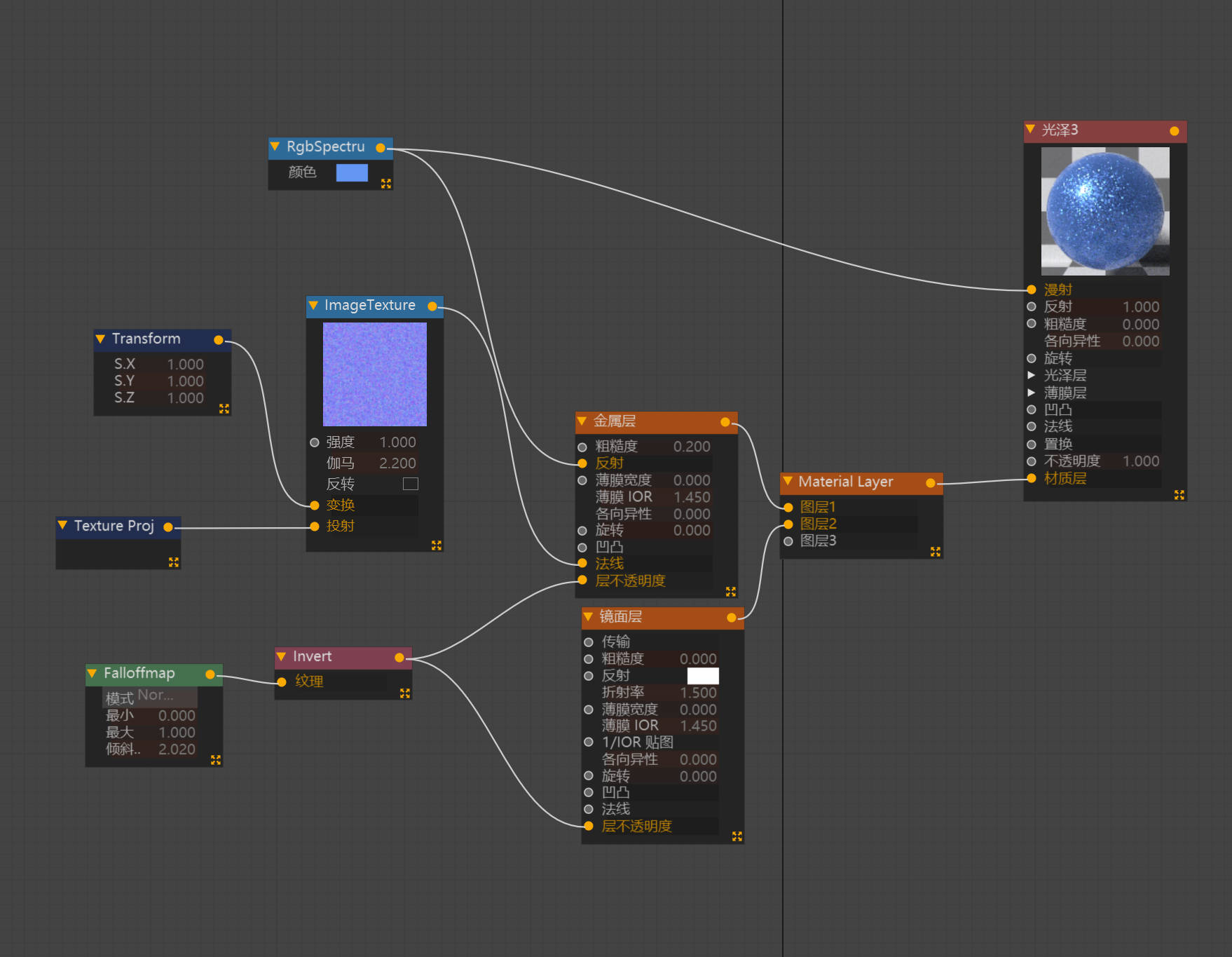The image size is (1232, 957).
Task: Click the 镜面层 node resize corner icon
Action: 737,836
